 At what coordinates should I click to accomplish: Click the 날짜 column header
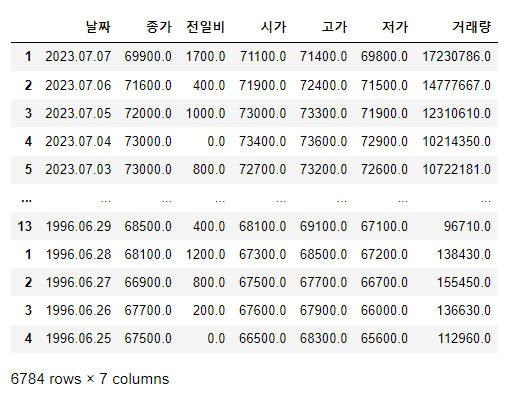(98, 27)
